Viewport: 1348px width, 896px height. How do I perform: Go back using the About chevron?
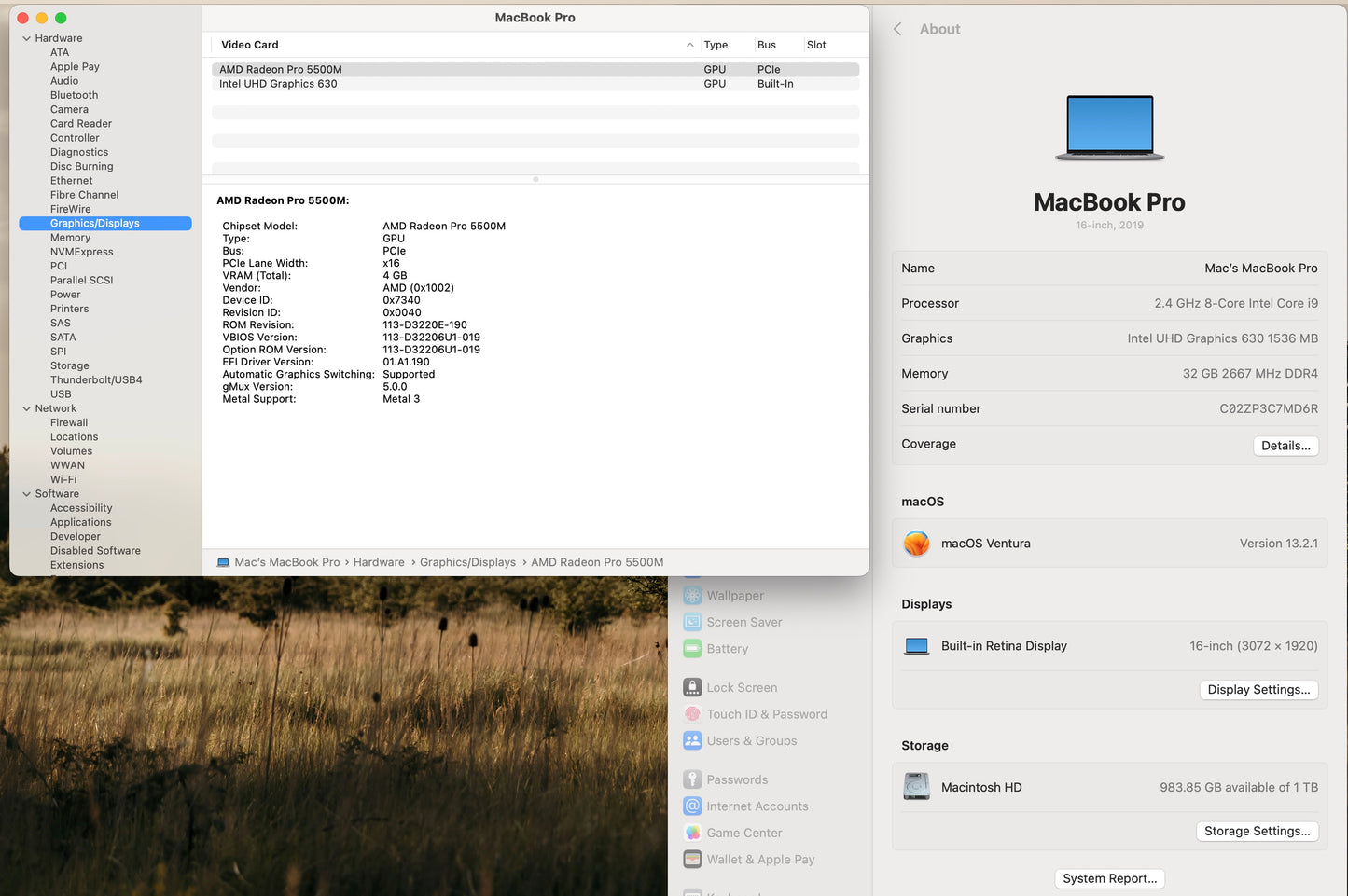[x=897, y=29]
